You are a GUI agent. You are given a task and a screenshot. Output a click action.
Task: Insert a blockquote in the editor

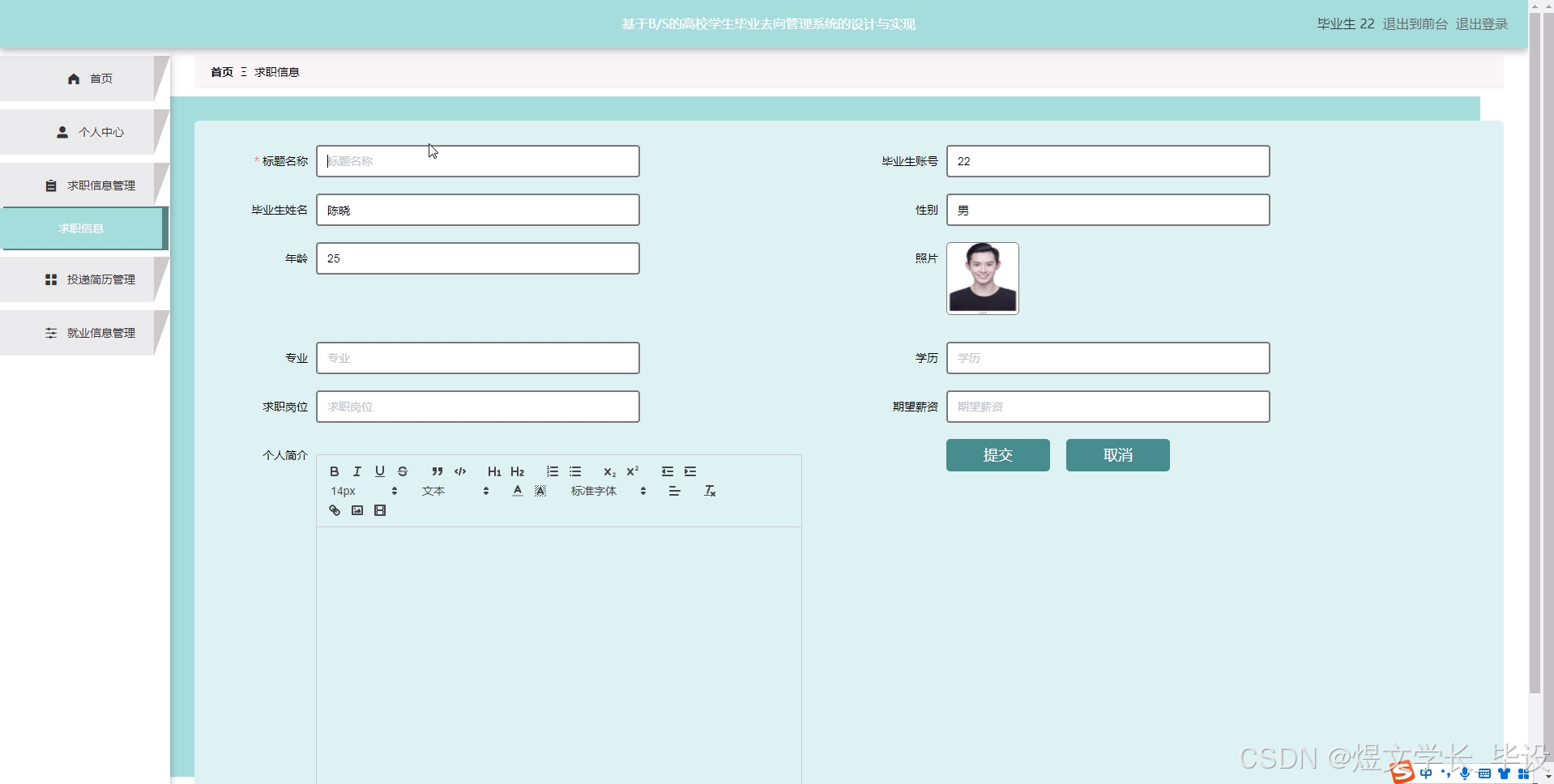pyautogui.click(x=437, y=471)
